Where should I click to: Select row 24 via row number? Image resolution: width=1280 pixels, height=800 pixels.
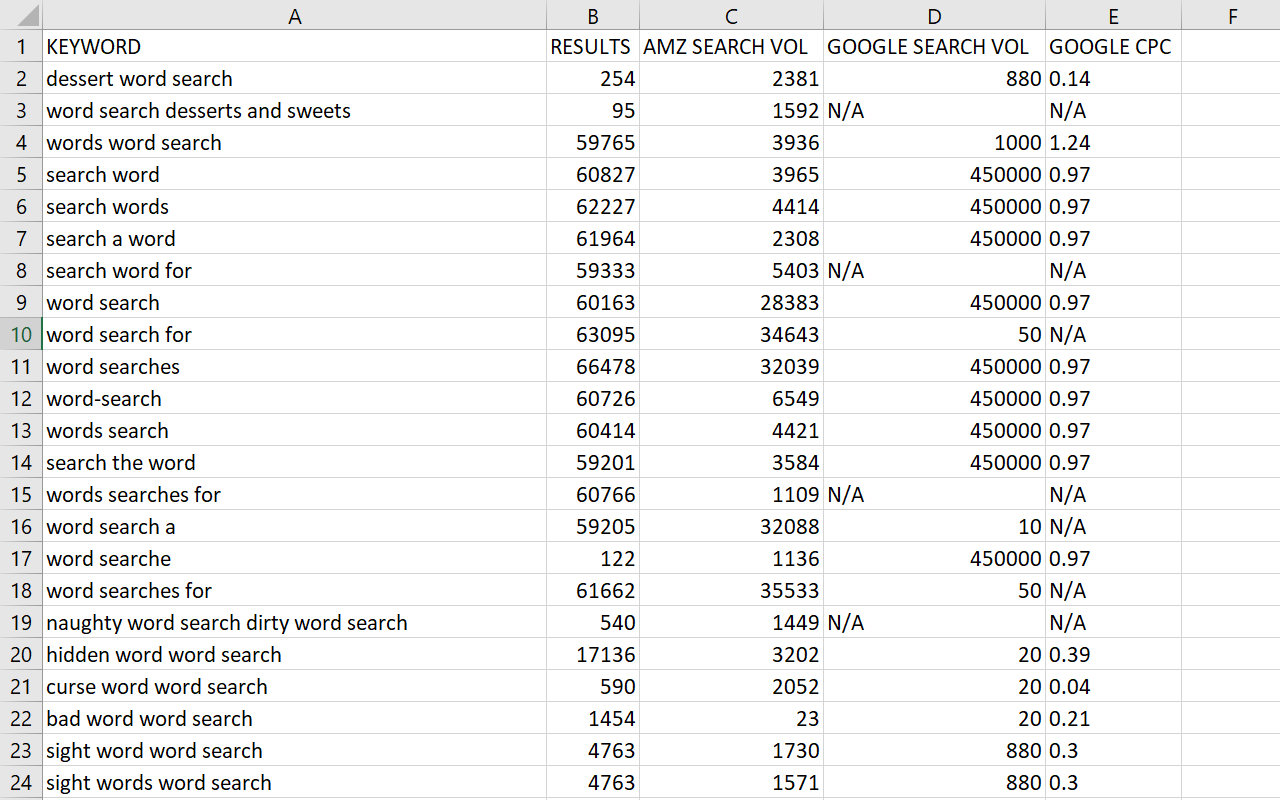click(21, 783)
